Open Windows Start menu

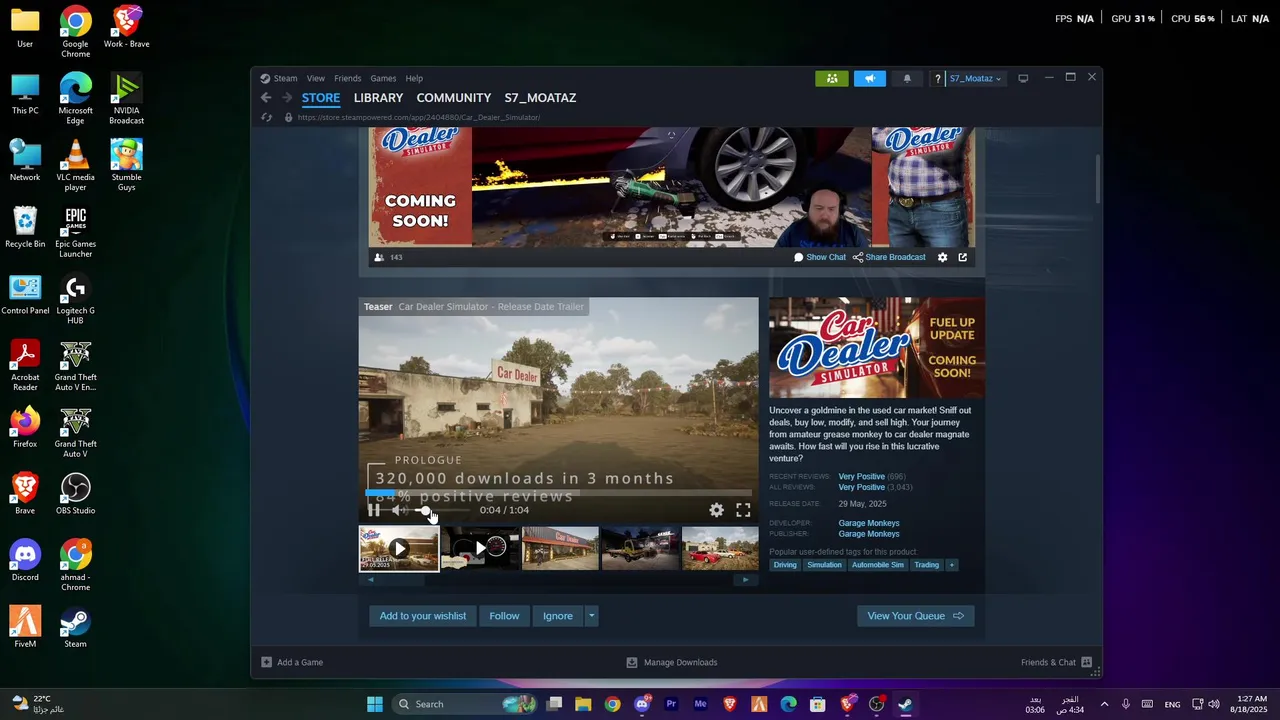375,704
